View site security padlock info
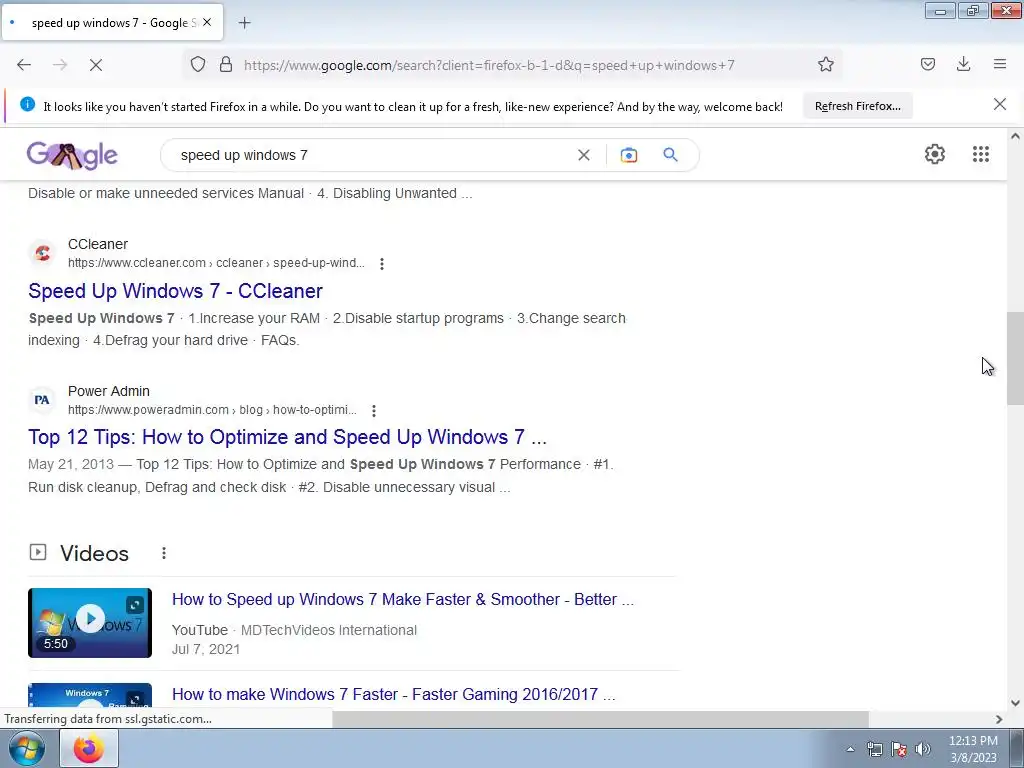Image resolution: width=1024 pixels, height=768 pixels. 226,64
